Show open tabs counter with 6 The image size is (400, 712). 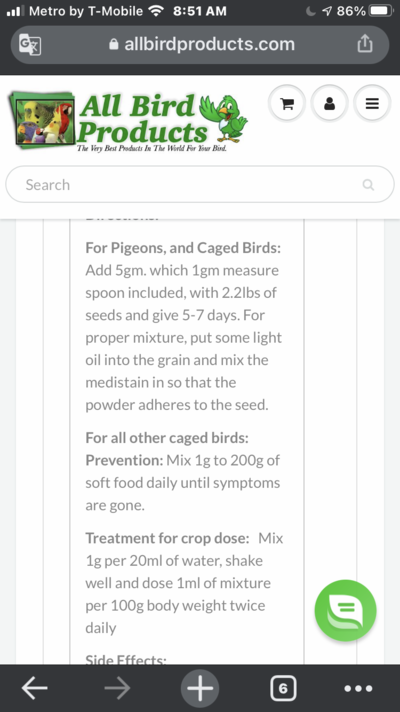point(283,688)
